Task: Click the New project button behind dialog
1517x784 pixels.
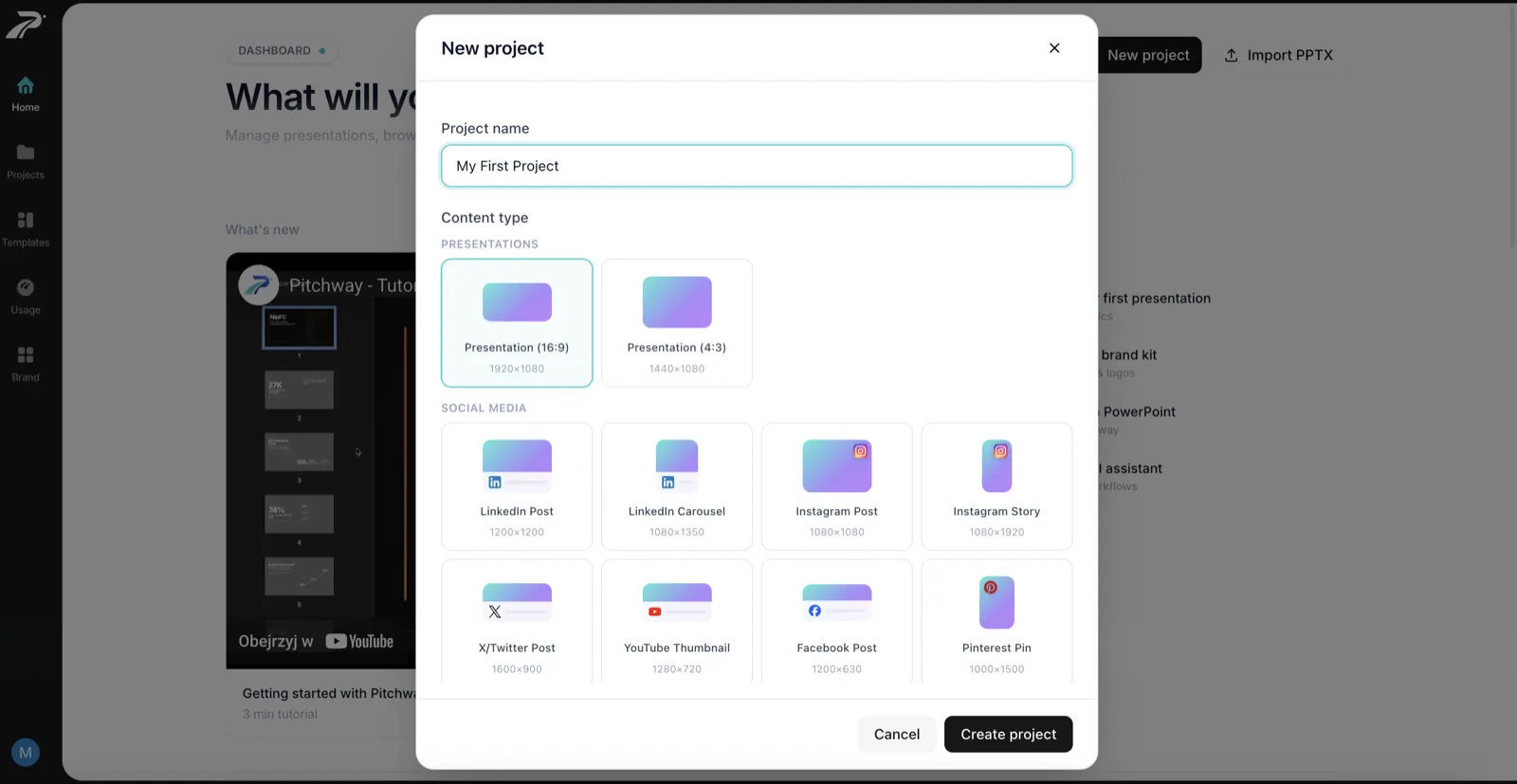Action: 1148,55
